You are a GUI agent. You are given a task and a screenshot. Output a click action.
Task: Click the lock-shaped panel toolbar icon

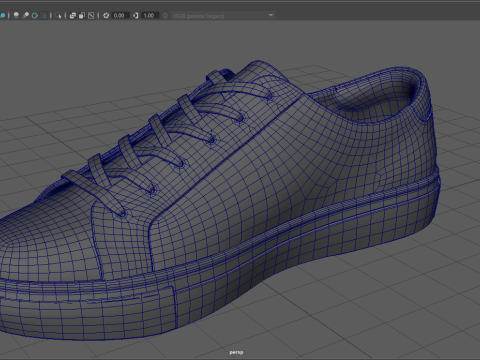tap(82, 15)
